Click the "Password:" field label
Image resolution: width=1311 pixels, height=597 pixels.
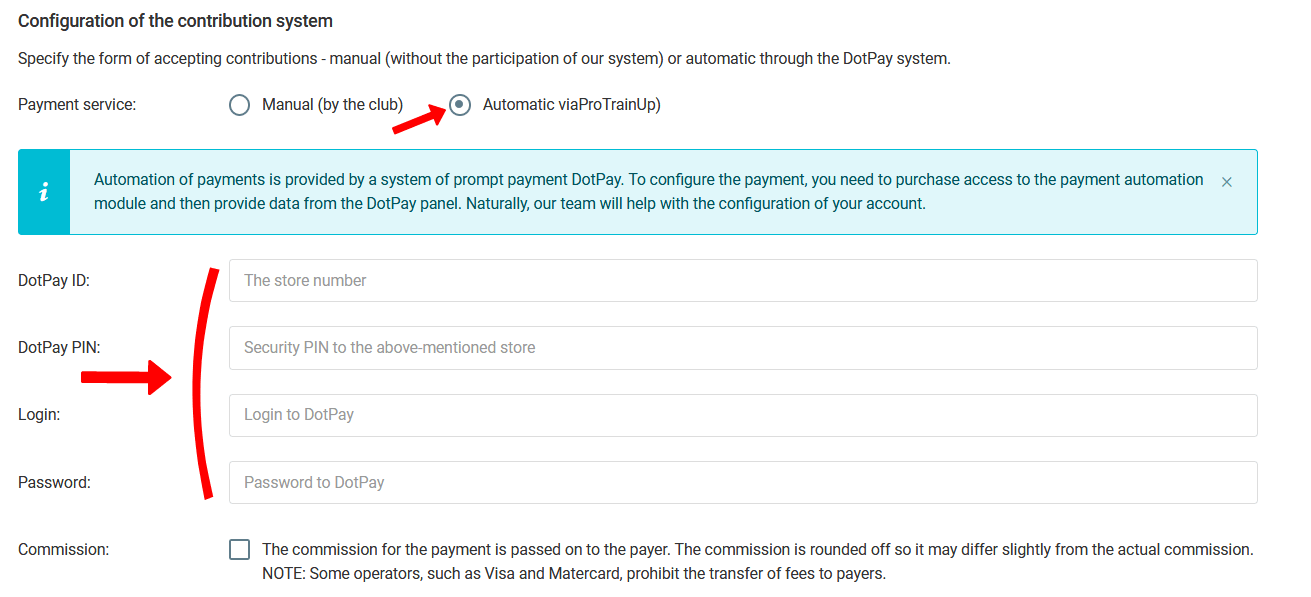54,482
